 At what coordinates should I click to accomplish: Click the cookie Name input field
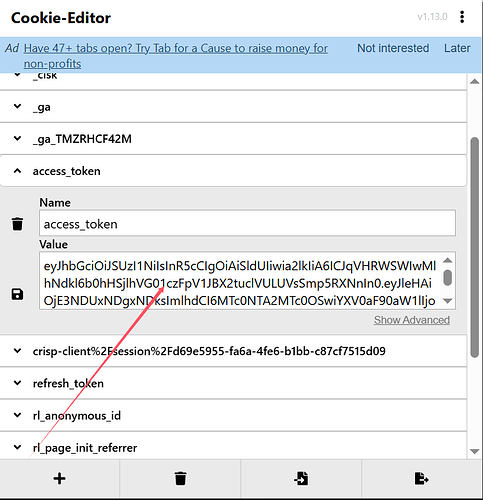coord(247,223)
